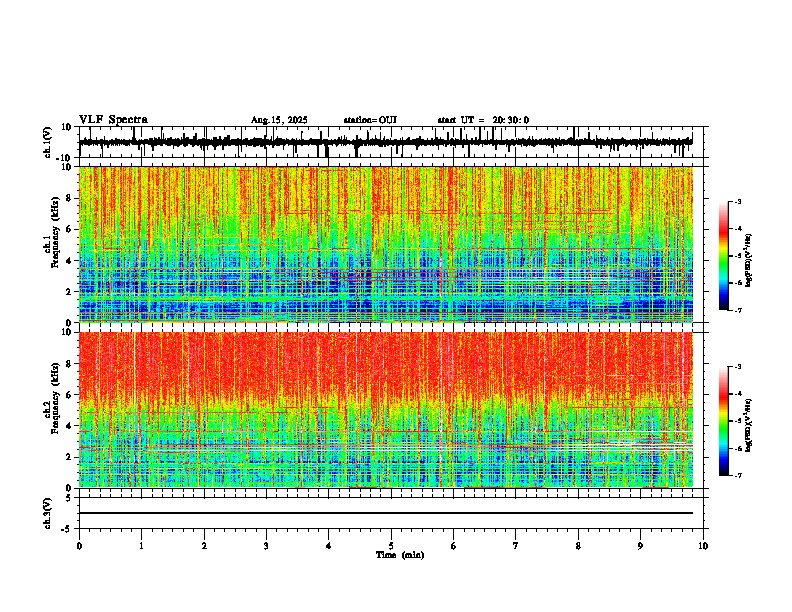Click time axis tick label "5"
Viewport: 792px width, 612px height.
[391, 546]
